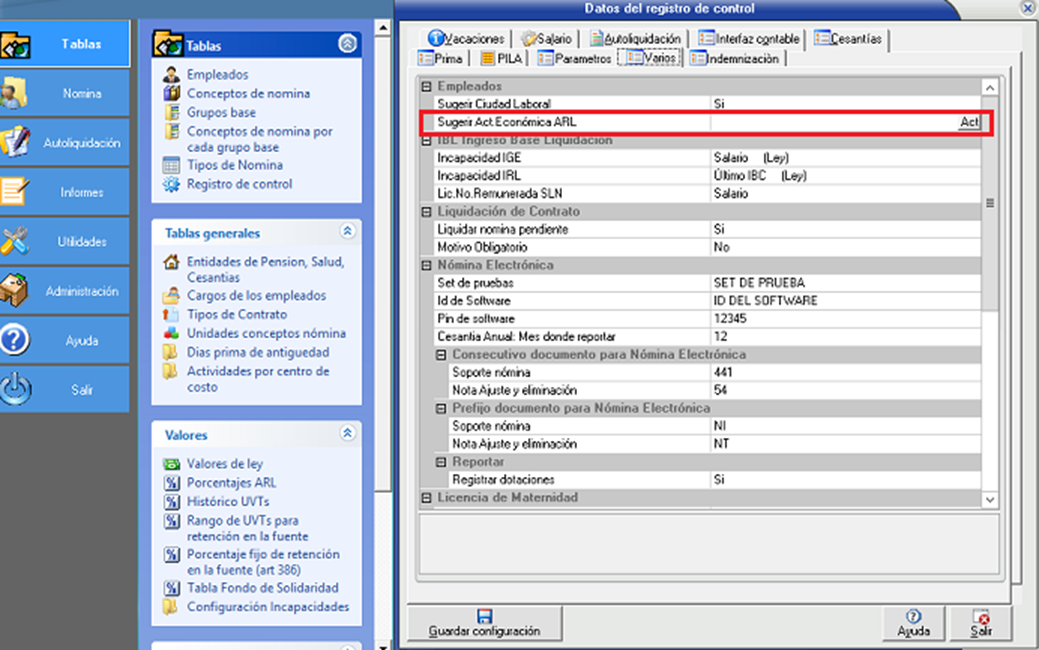The width and height of the screenshot is (1039, 650).
Task: Open the Ayuda question mark icon in sidebar
Action: click(15, 340)
